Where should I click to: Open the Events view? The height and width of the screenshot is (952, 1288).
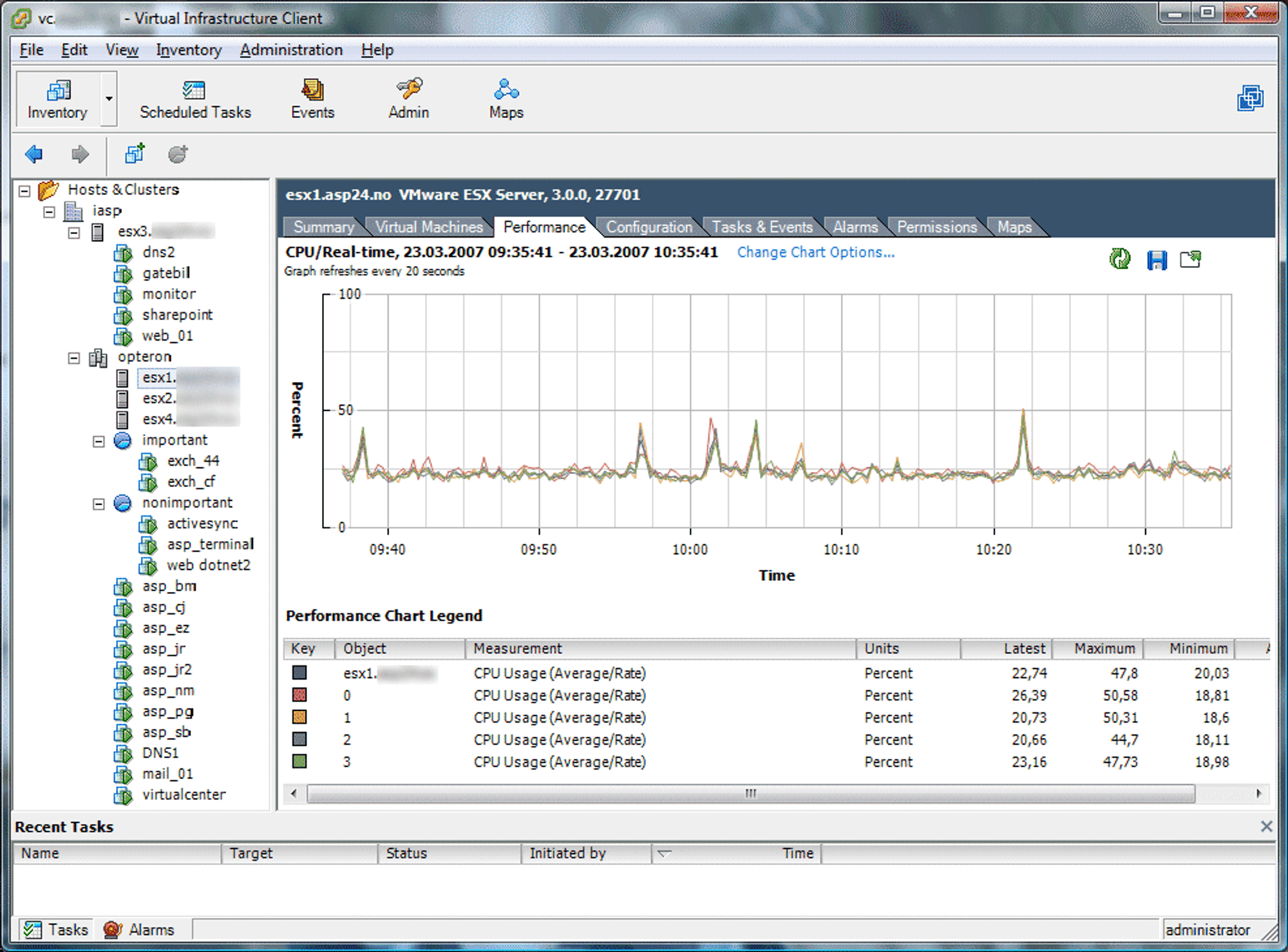click(x=312, y=99)
